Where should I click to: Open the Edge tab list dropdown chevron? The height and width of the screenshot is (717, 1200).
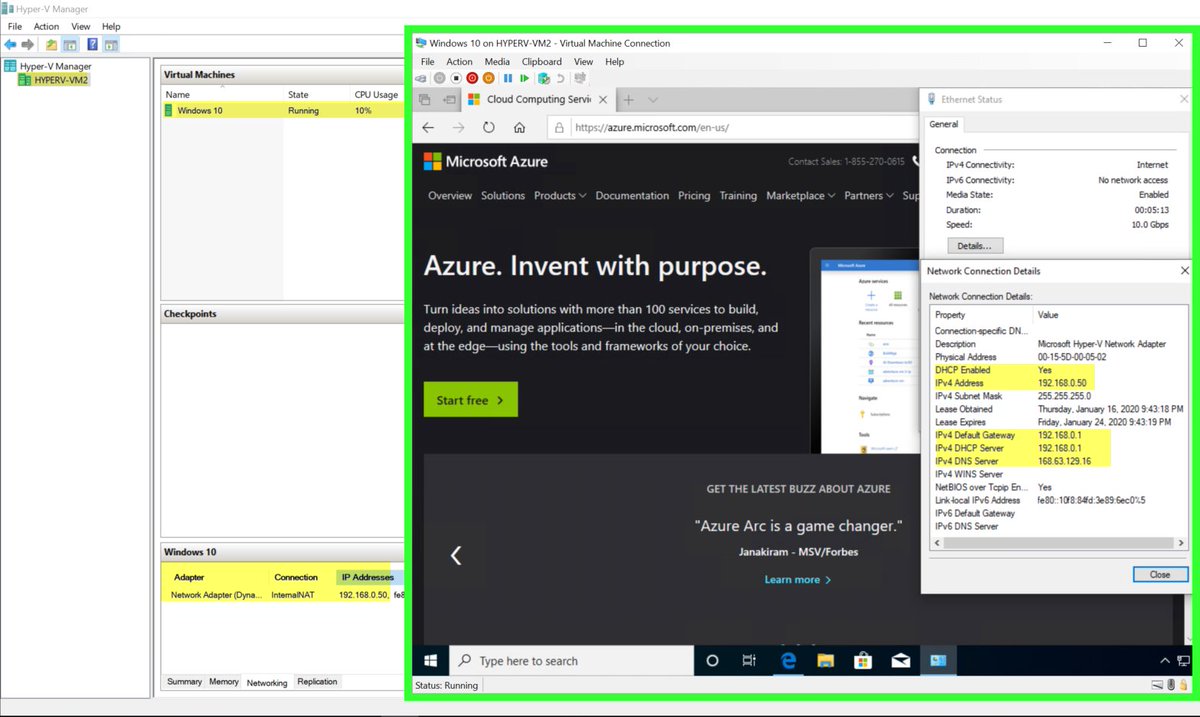653,100
